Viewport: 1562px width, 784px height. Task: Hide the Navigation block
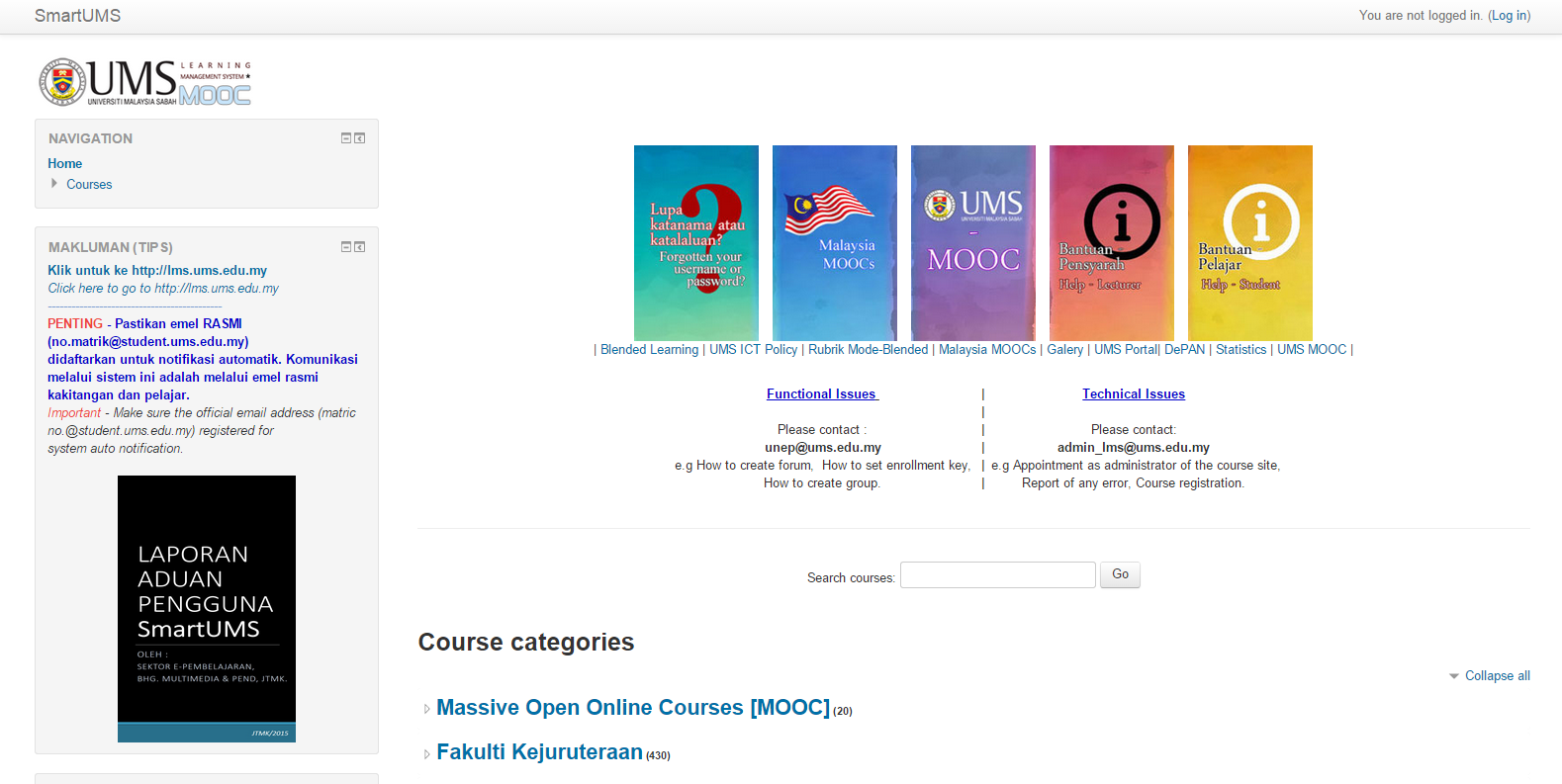point(346,138)
